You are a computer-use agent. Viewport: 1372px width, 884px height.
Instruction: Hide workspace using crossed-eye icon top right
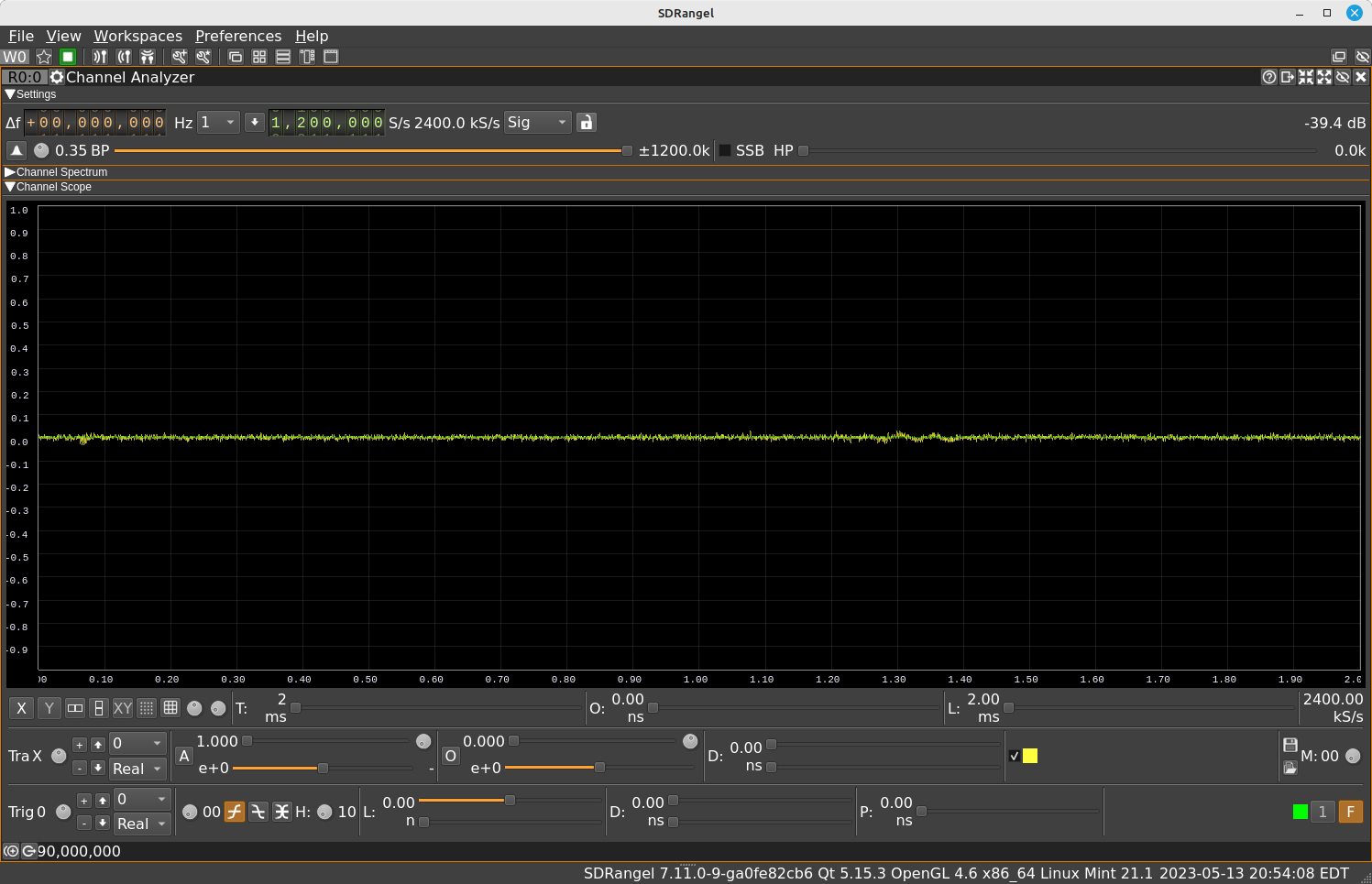(x=1362, y=57)
